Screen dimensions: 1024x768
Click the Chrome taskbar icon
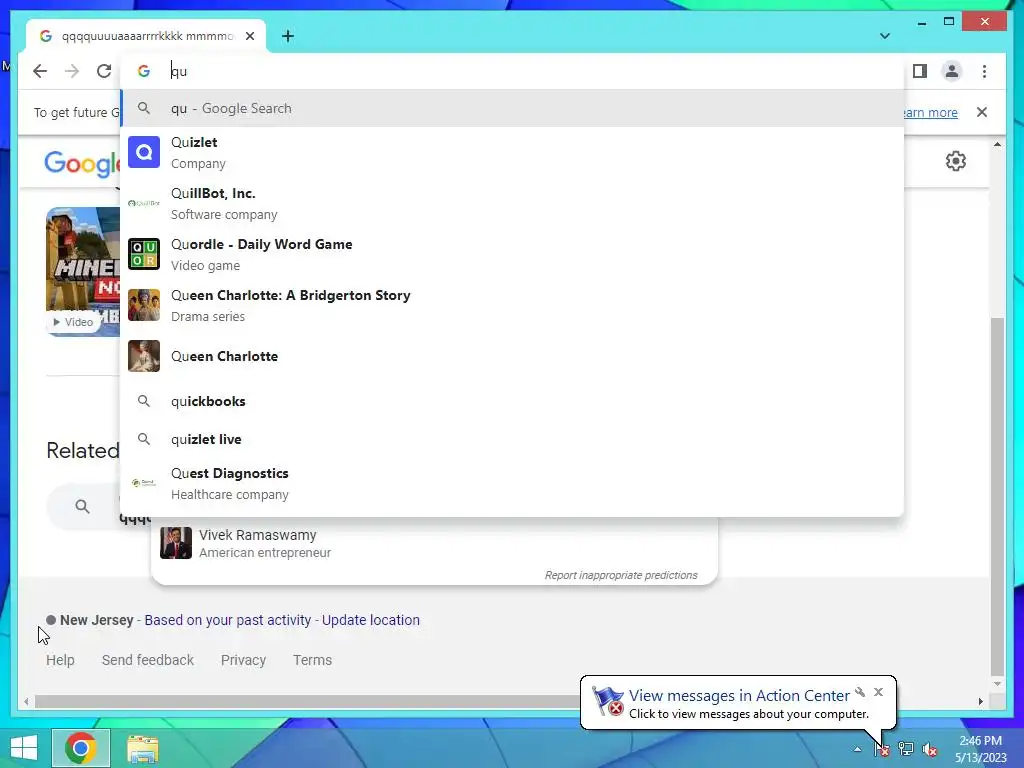point(81,748)
